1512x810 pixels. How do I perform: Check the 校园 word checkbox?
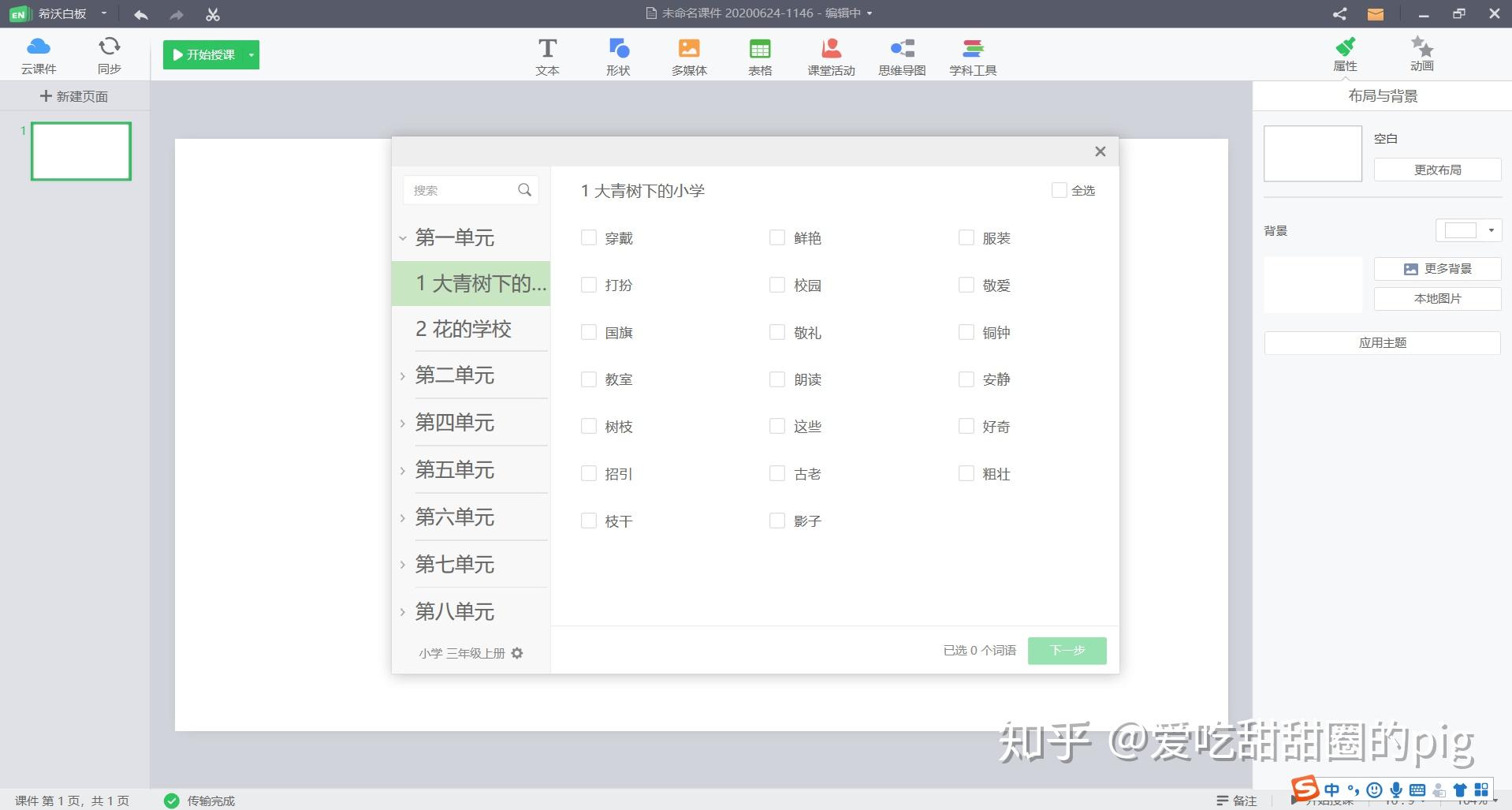coord(777,285)
